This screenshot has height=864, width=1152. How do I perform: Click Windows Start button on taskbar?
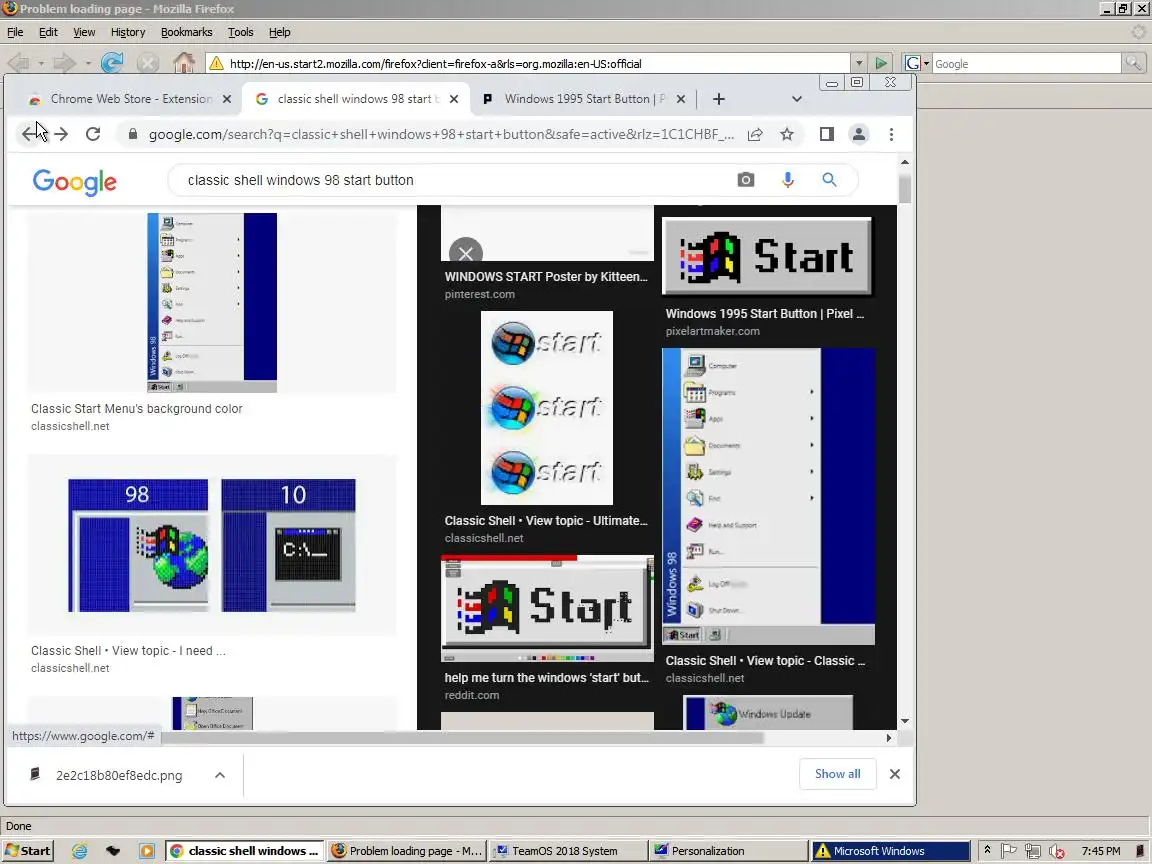pos(28,851)
